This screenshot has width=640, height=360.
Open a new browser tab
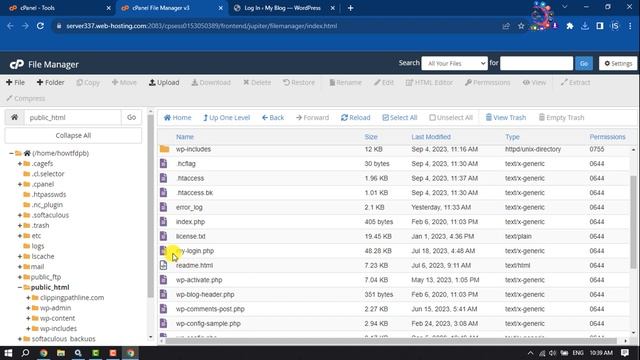coord(350,8)
